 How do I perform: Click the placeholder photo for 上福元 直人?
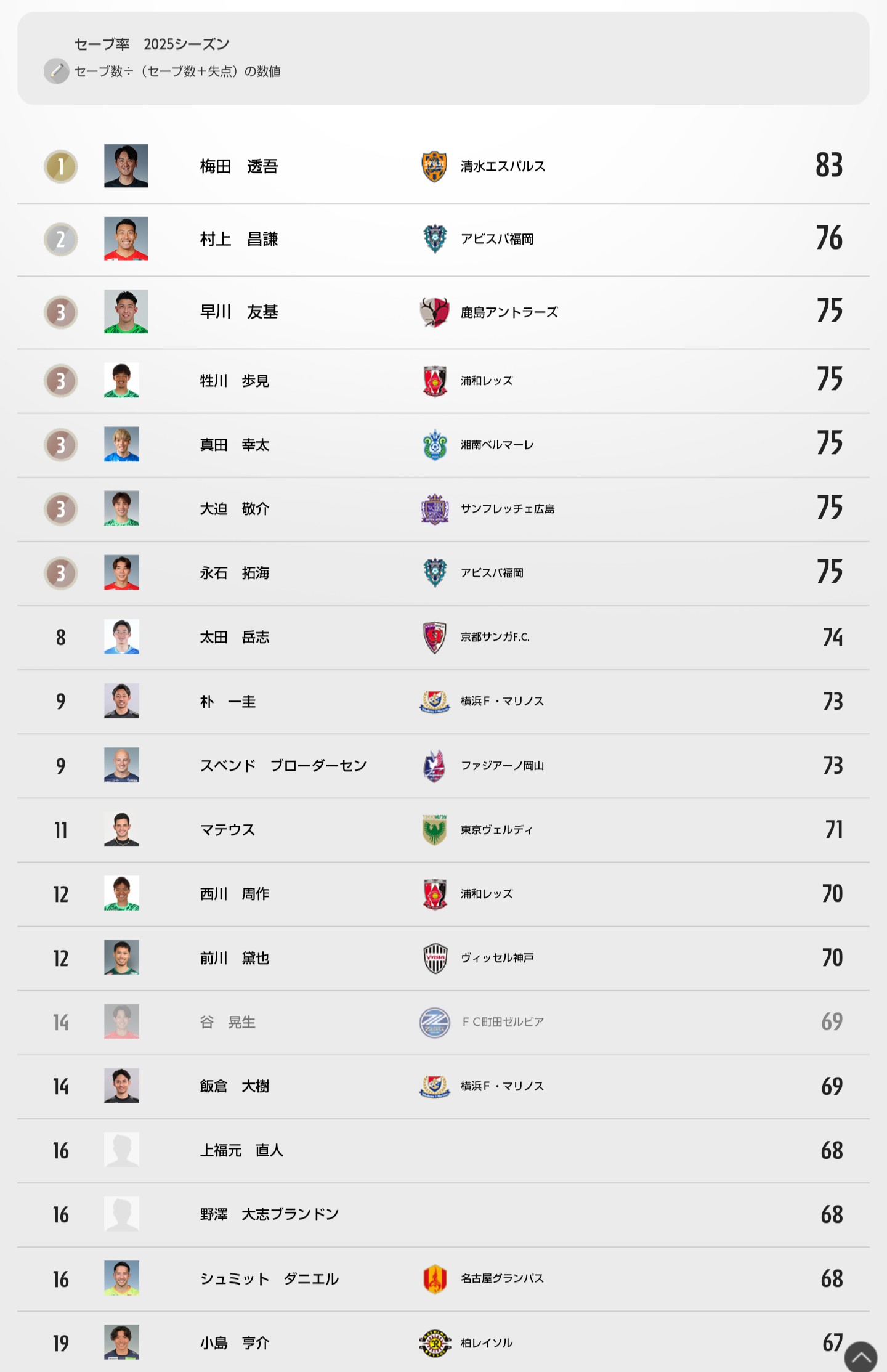click(121, 1150)
